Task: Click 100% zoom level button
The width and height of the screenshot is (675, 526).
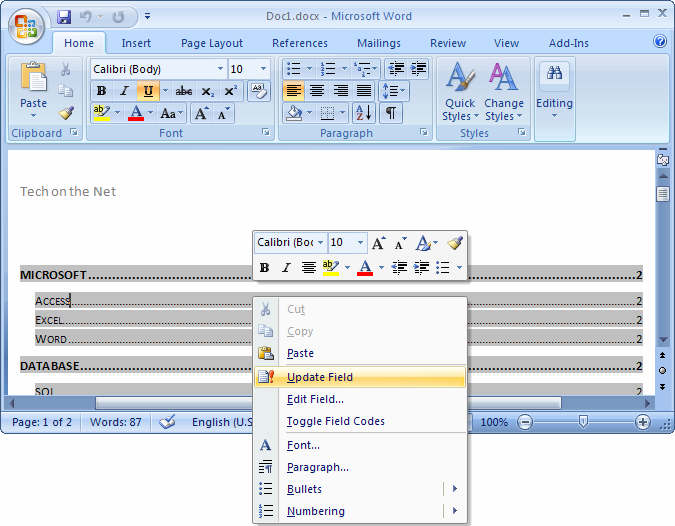Action: click(x=494, y=422)
